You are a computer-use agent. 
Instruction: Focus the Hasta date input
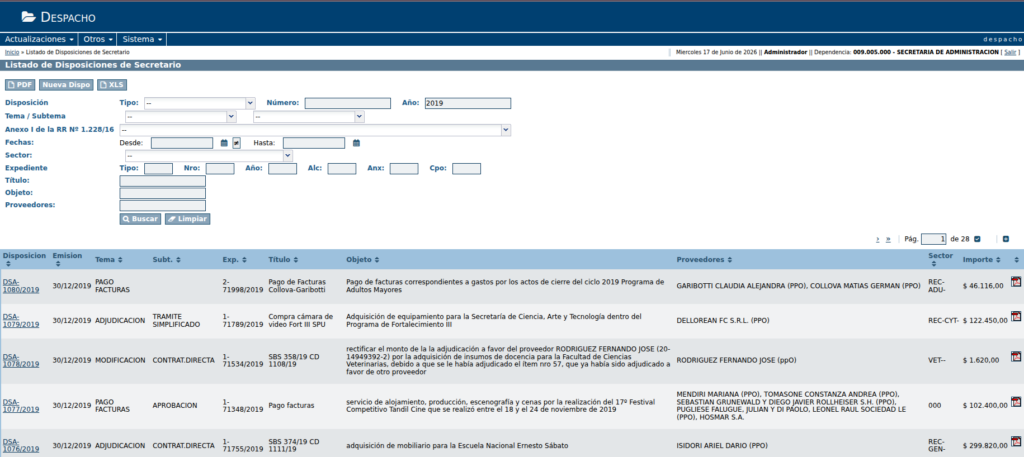click(x=314, y=143)
